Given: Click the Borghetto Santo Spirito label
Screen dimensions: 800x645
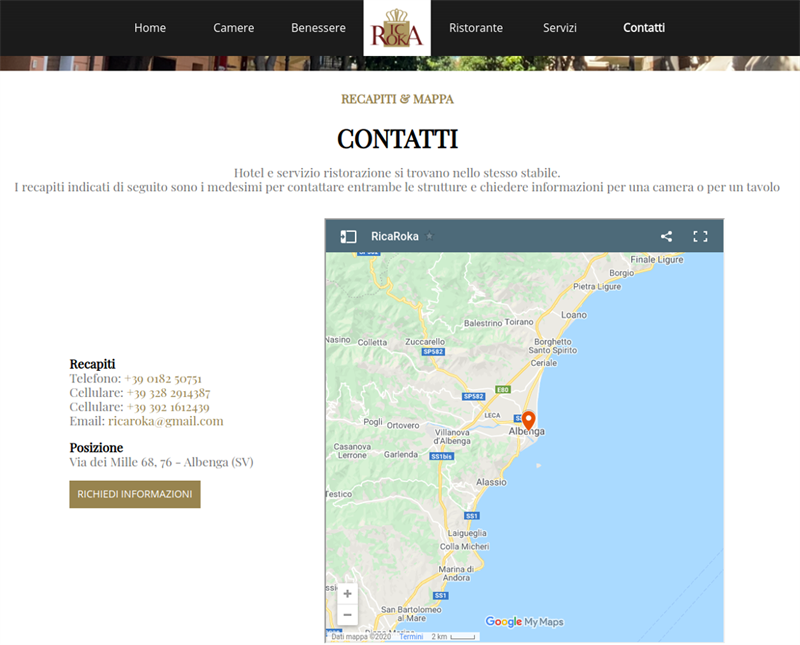Looking at the screenshot, I should [x=553, y=346].
